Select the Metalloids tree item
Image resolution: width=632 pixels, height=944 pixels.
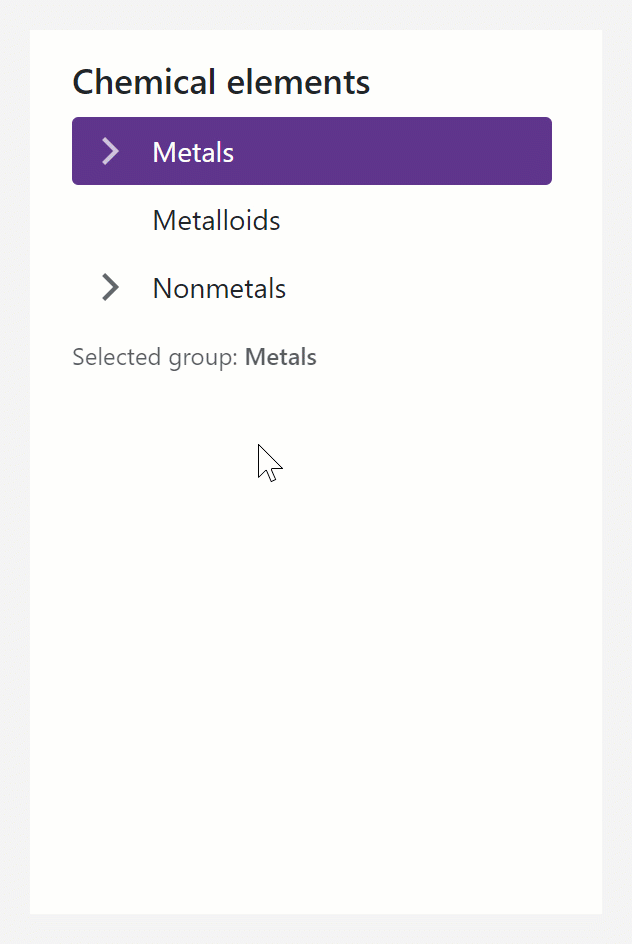[x=216, y=220]
